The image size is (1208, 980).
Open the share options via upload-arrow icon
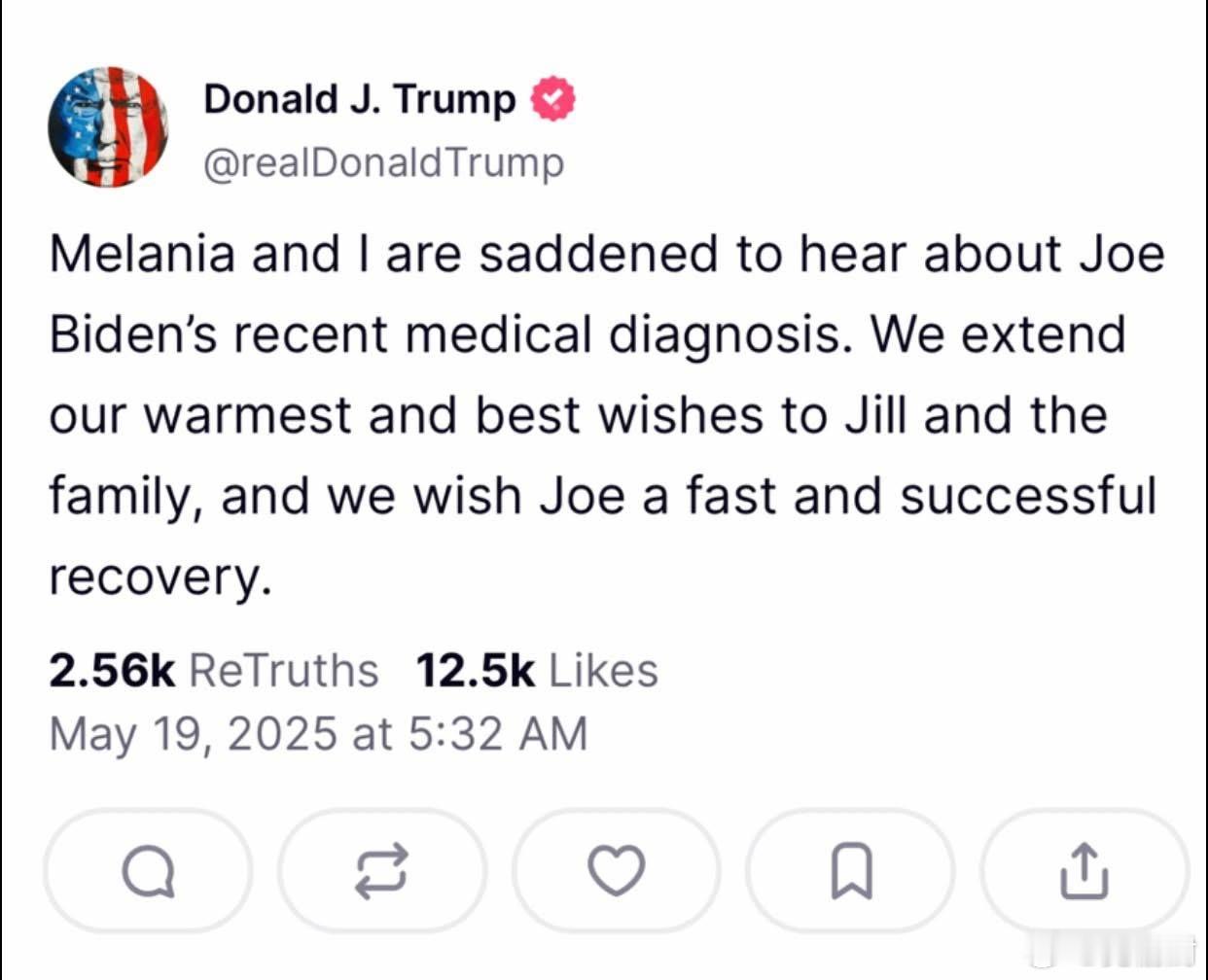(x=1084, y=870)
